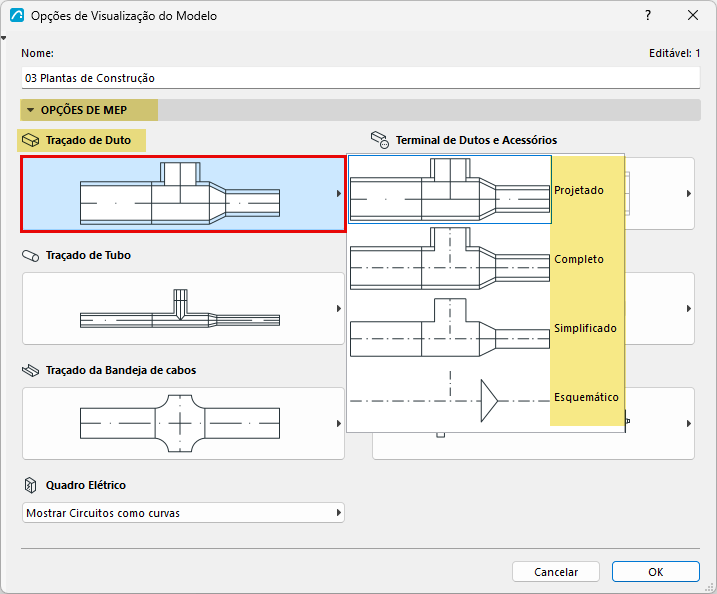The image size is (717, 594).
Task: Open help with the question mark icon
Action: 648,16
